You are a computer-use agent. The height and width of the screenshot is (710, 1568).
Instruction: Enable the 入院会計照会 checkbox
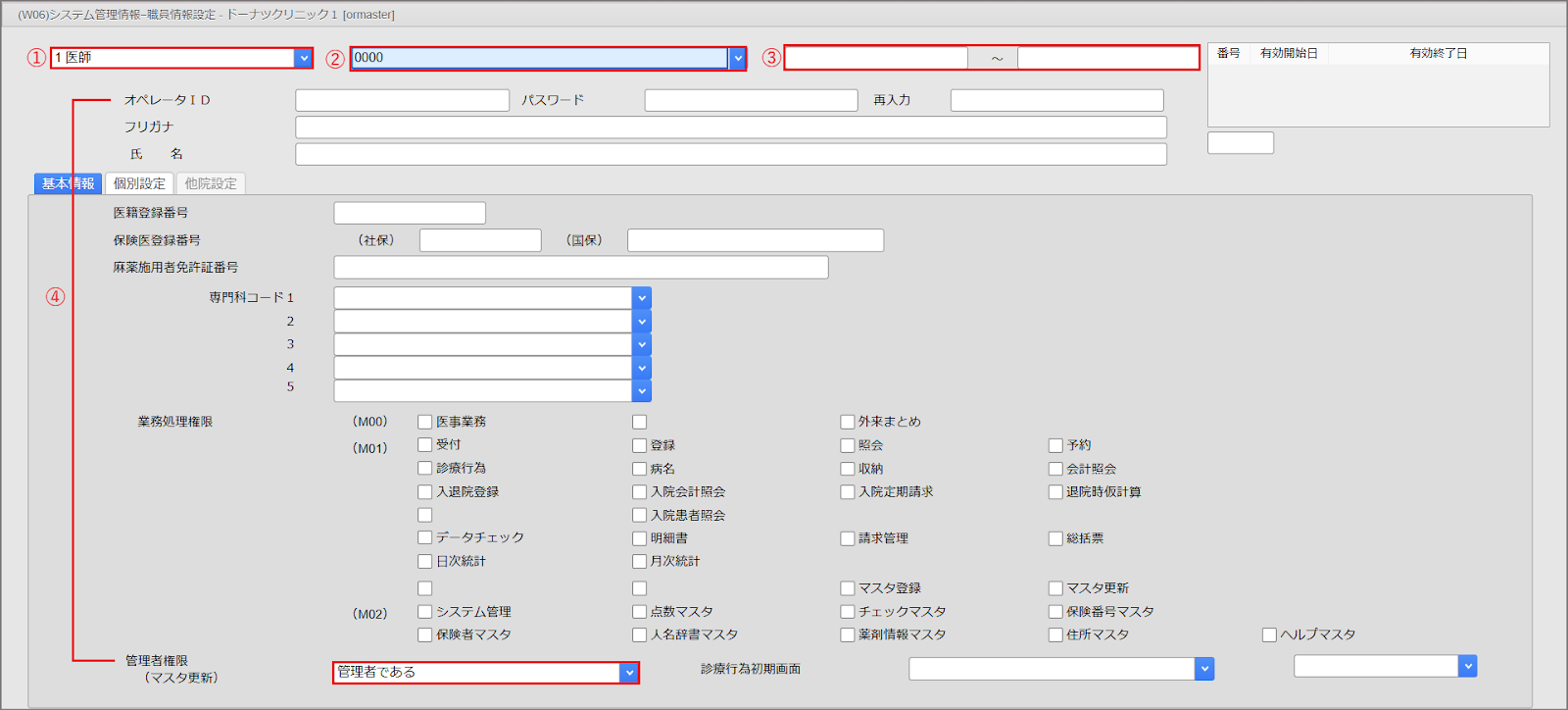[640, 492]
